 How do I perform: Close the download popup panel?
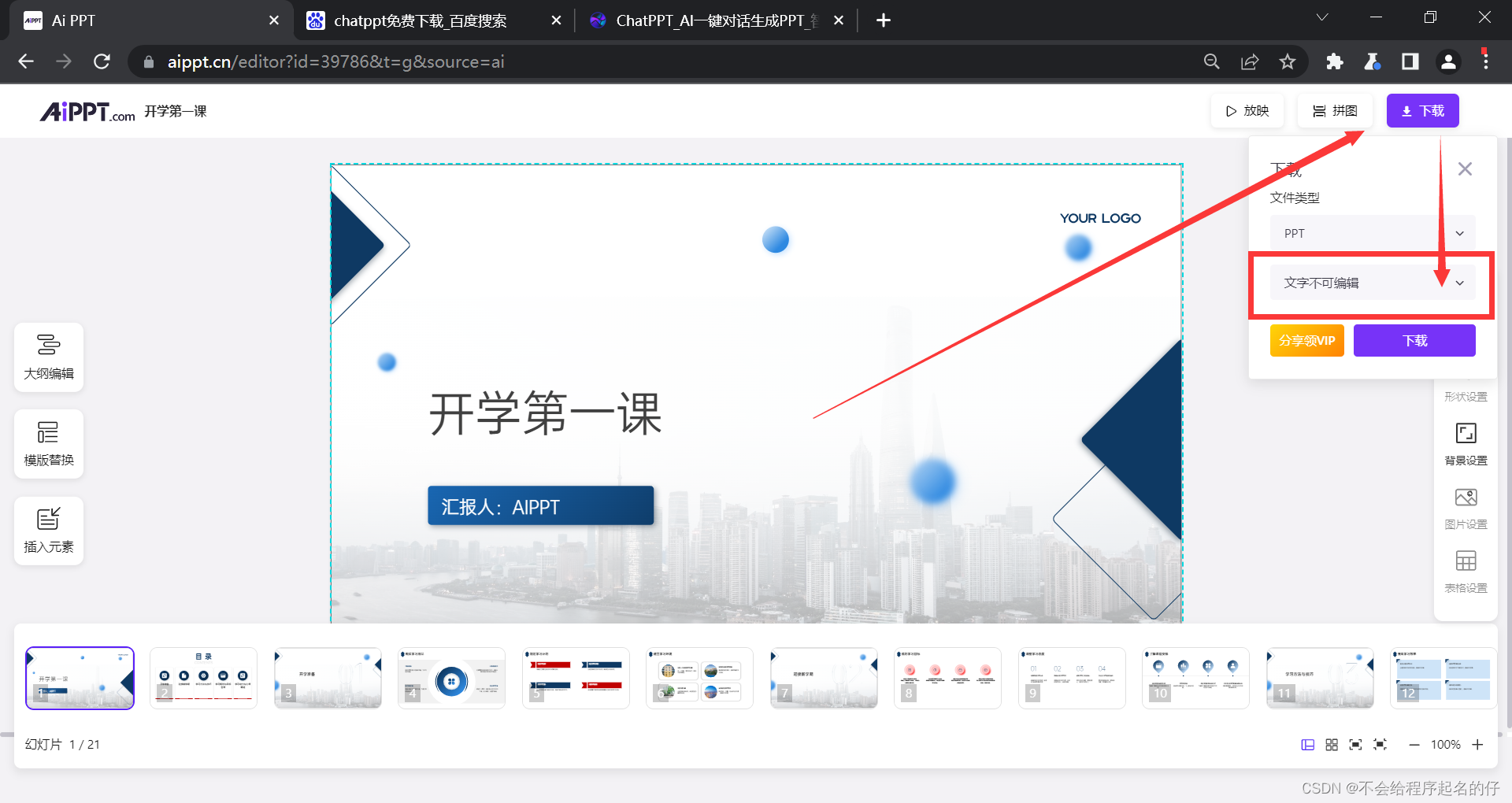click(x=1464, y=168)
